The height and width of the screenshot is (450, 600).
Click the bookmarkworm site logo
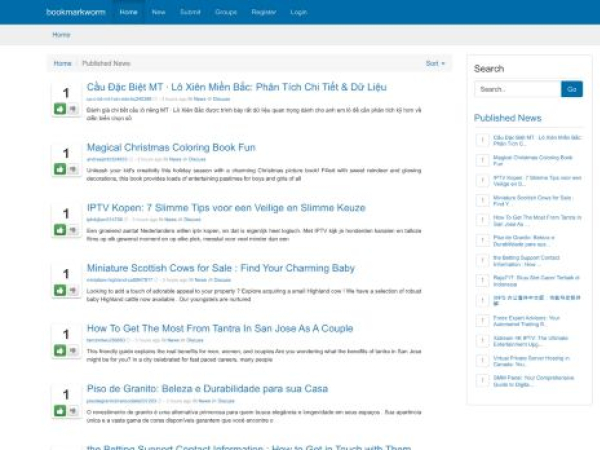coord(76,12)
